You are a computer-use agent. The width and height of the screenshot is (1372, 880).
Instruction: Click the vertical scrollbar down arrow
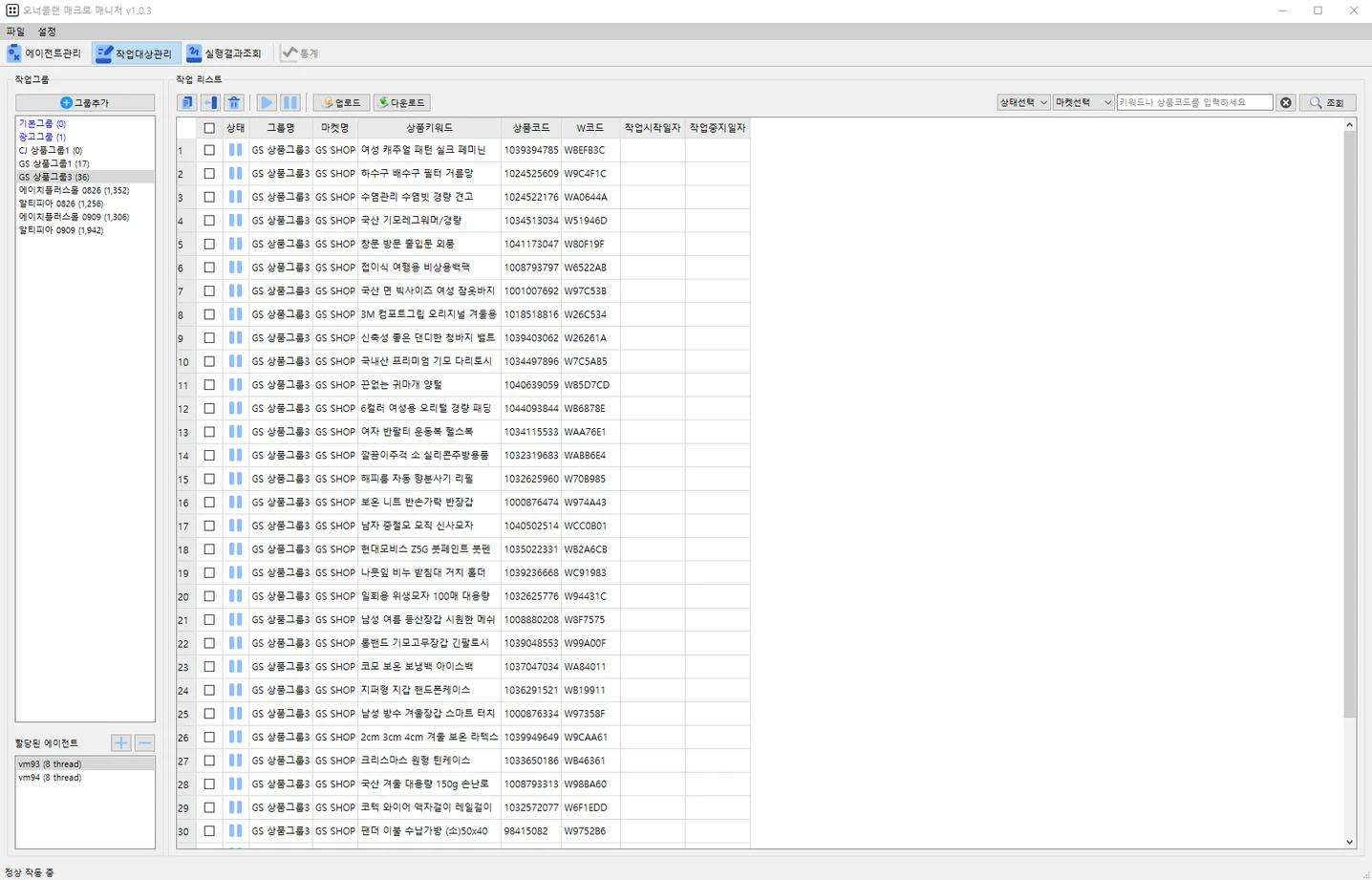pos(1349,842)
